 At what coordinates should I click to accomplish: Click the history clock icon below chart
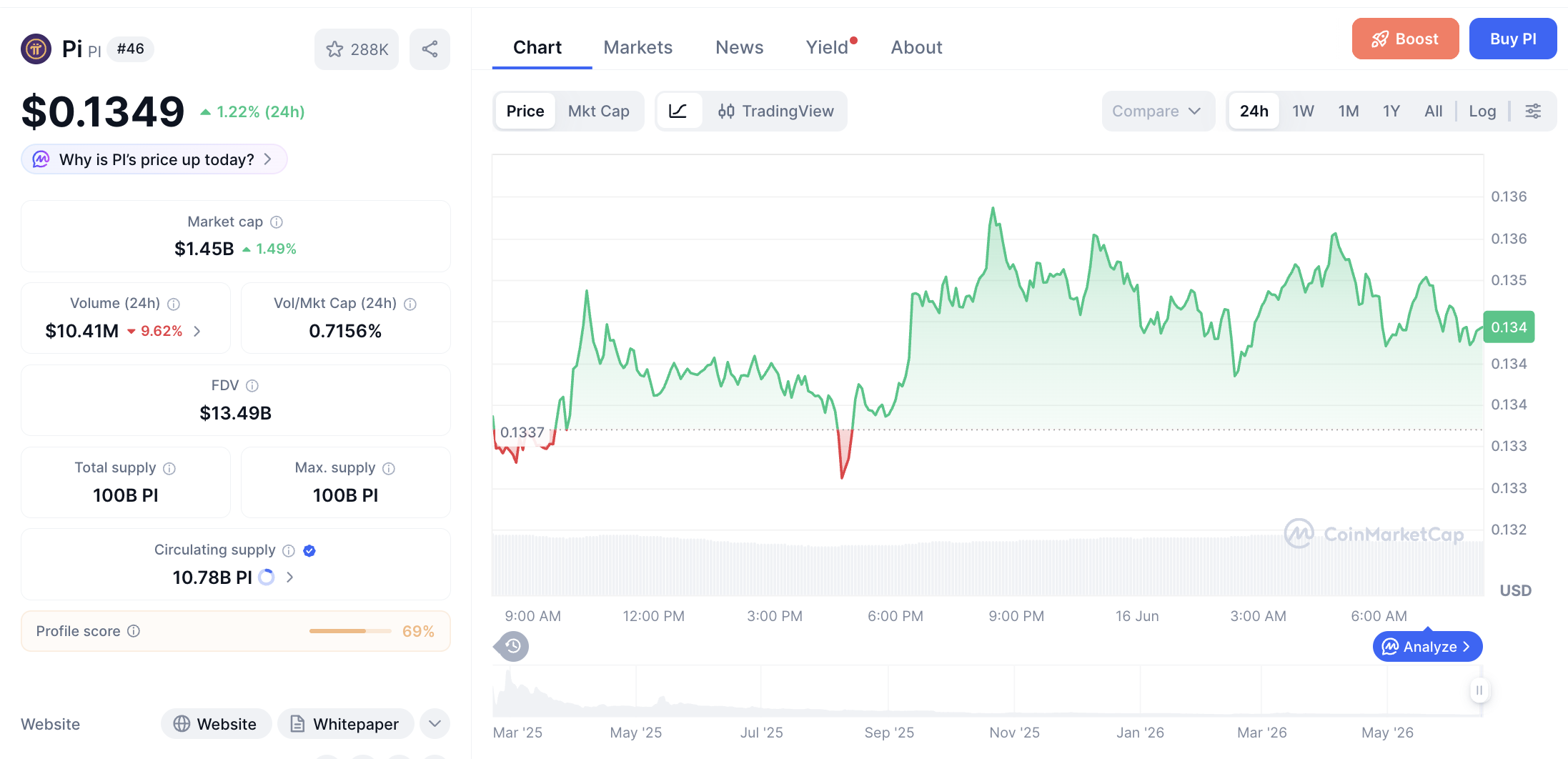pos(512,646)
